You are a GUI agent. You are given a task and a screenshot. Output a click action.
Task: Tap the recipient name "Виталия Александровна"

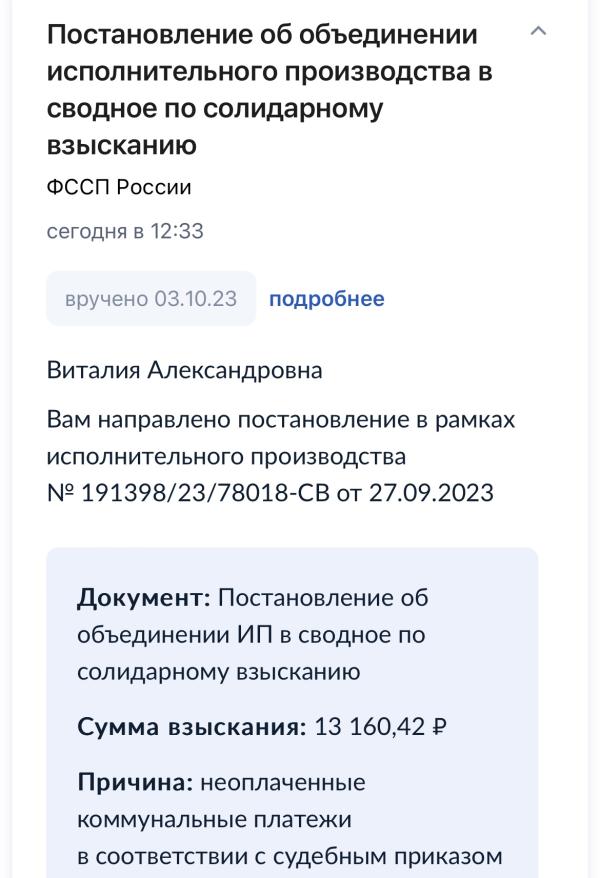185,370
